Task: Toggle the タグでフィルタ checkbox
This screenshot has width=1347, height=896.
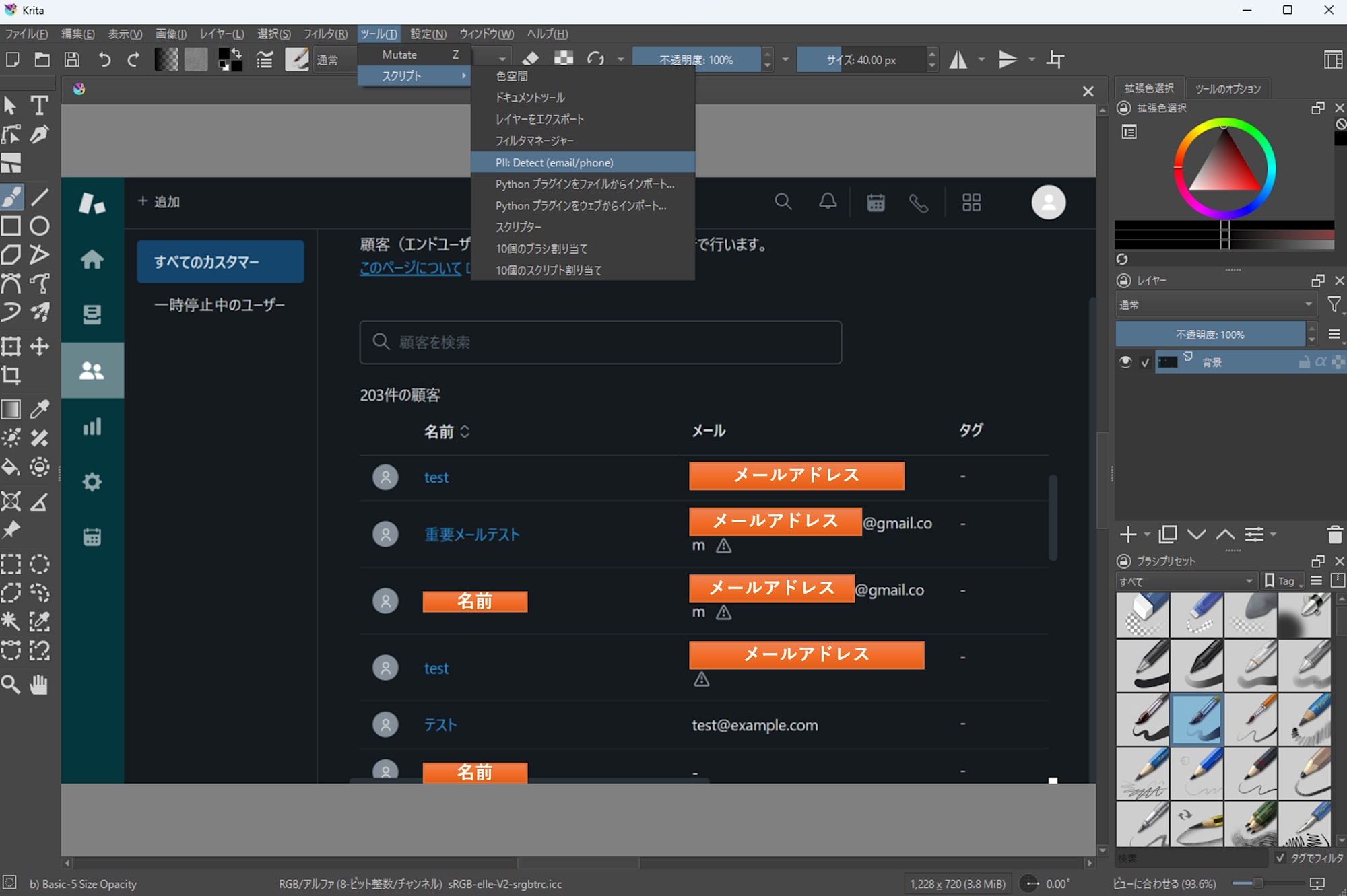Action: pos(1280,858)
